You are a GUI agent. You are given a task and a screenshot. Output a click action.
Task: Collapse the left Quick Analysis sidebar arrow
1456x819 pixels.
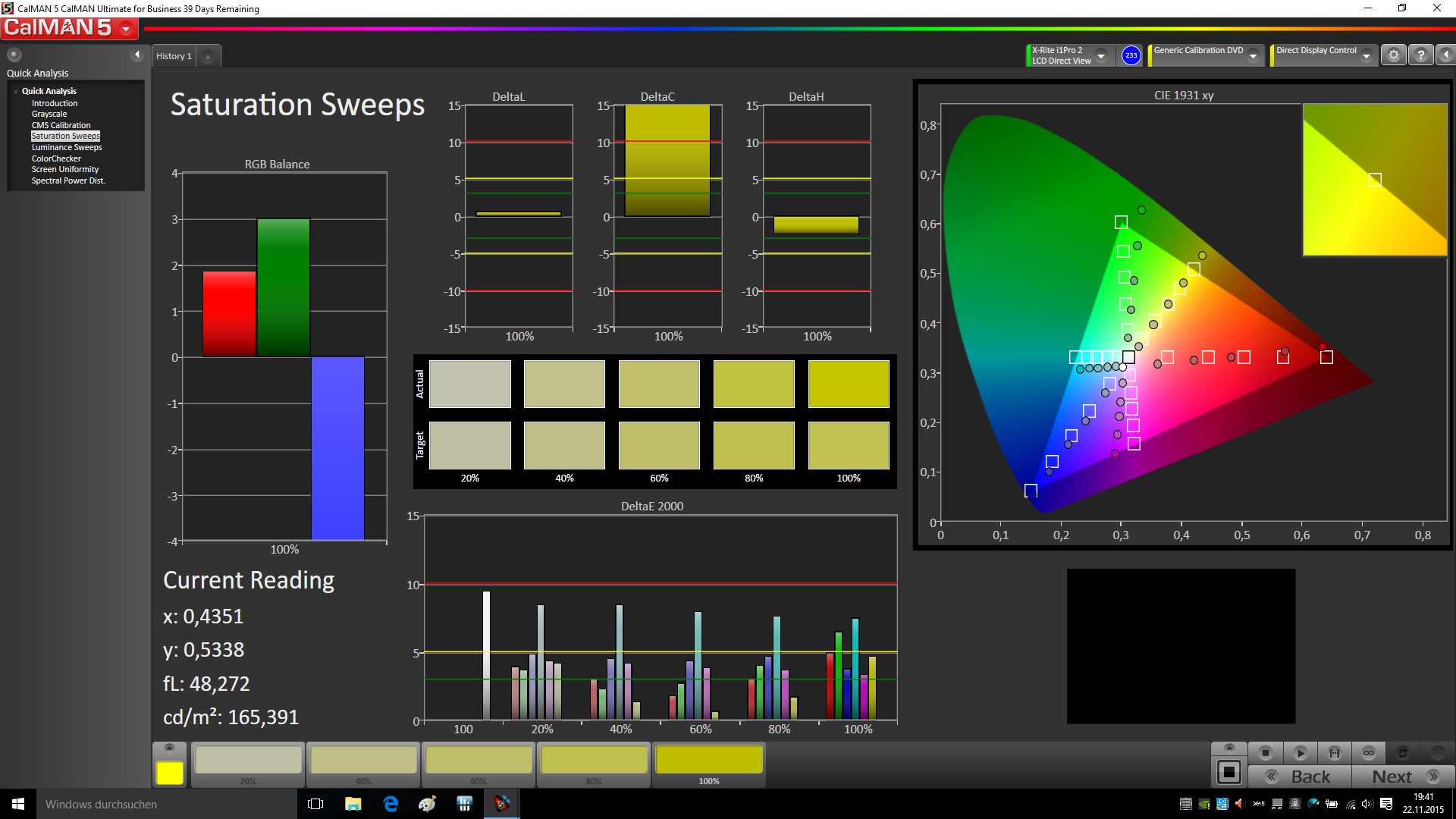(x=137, y=55)
